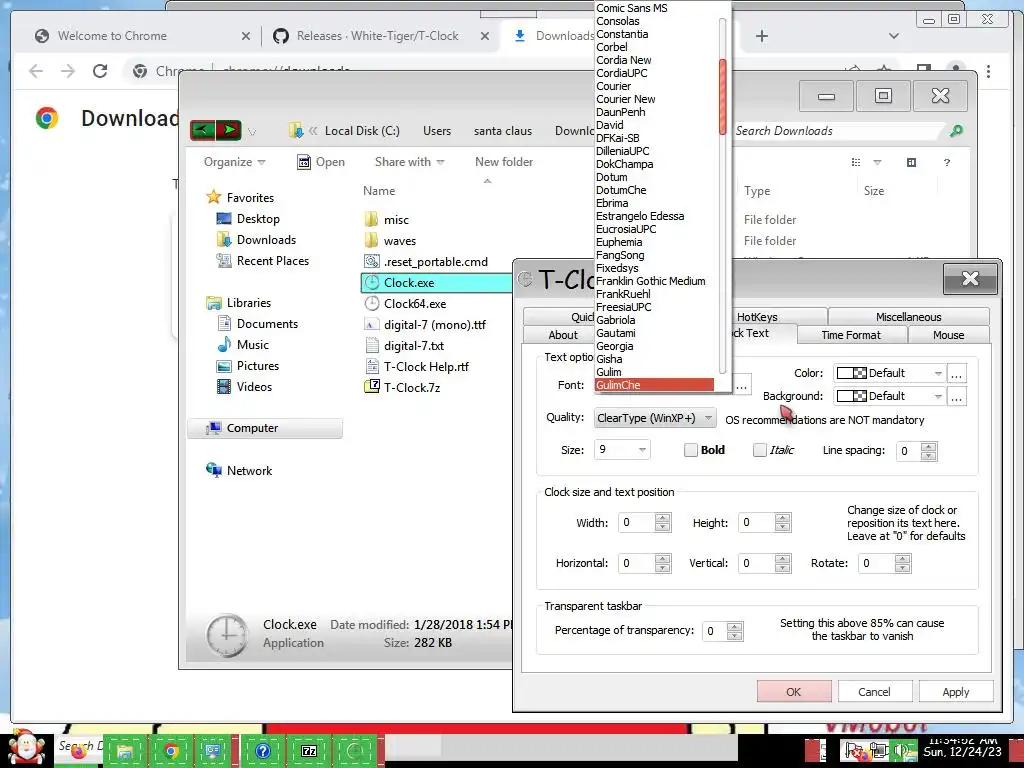Expand the Share with menu
This screenshot has height=768, width=1024.
pyautogui.click(x=409, y=162)
